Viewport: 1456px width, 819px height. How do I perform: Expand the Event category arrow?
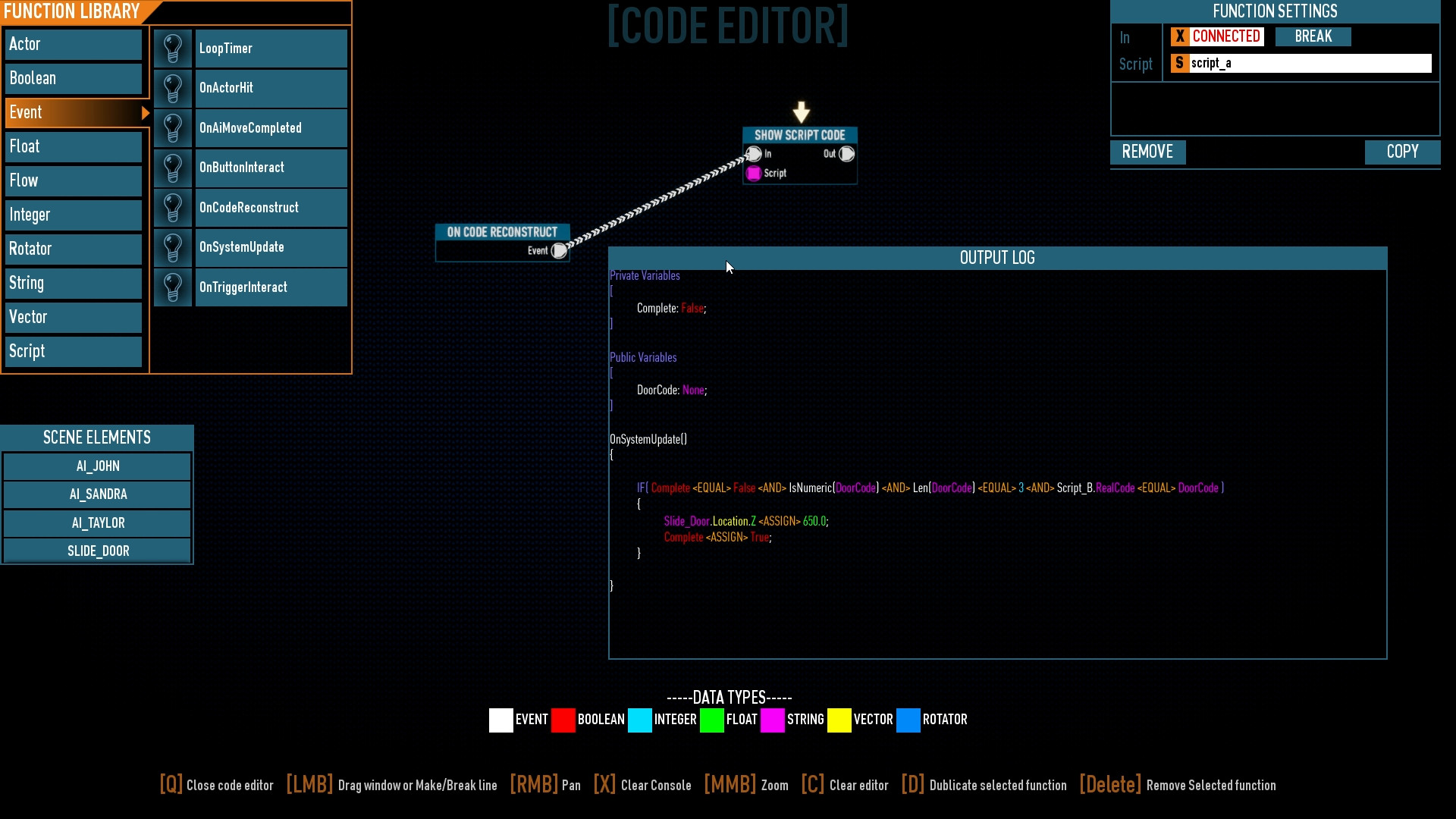145,113
